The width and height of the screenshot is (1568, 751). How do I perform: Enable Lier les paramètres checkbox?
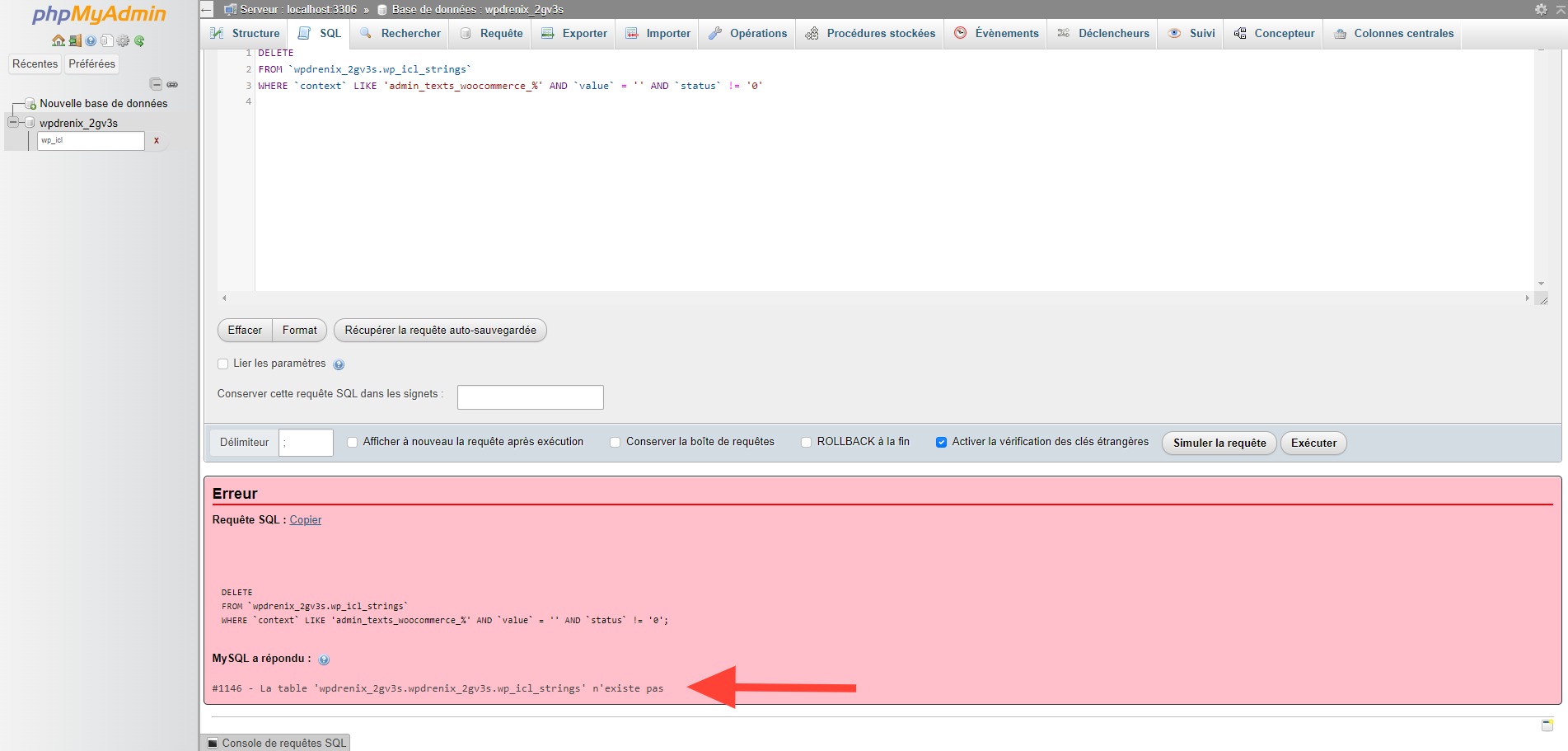click(x=222, y=364)
